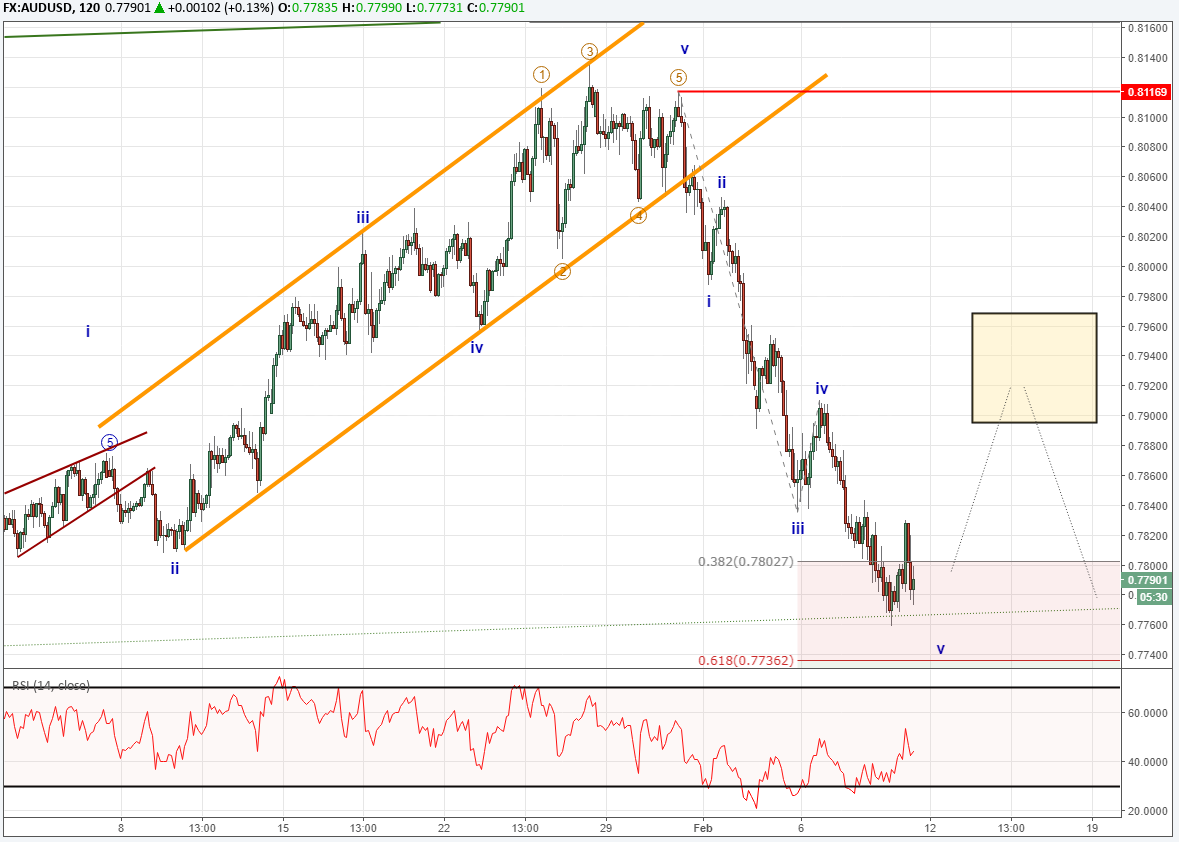
Task: Click the Feb label on time axis
Action: coord(703,828)
